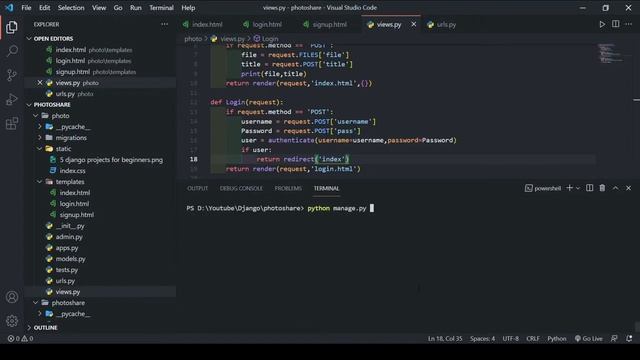Viewport: 640px width, 360px height.
Task: Run the Python file with play icon
Action: pyautogui.click(x=602, y=24)
